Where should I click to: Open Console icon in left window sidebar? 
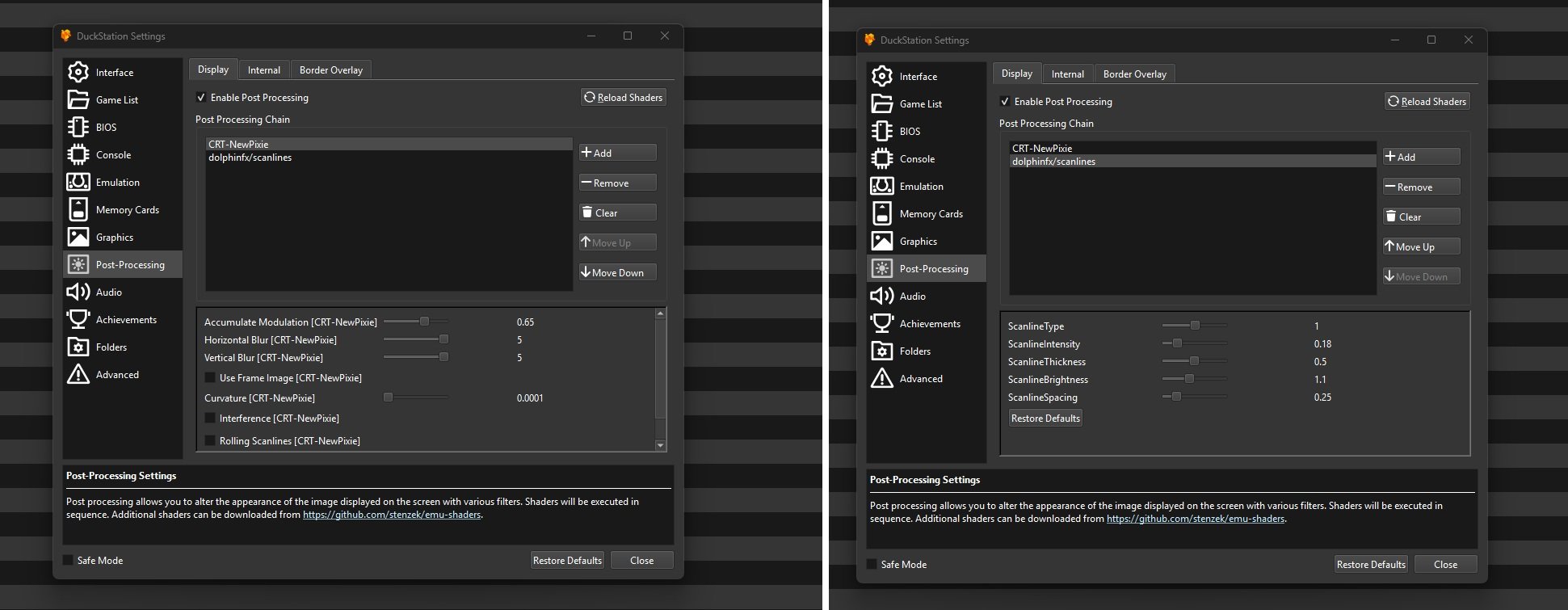coord(78,154)
